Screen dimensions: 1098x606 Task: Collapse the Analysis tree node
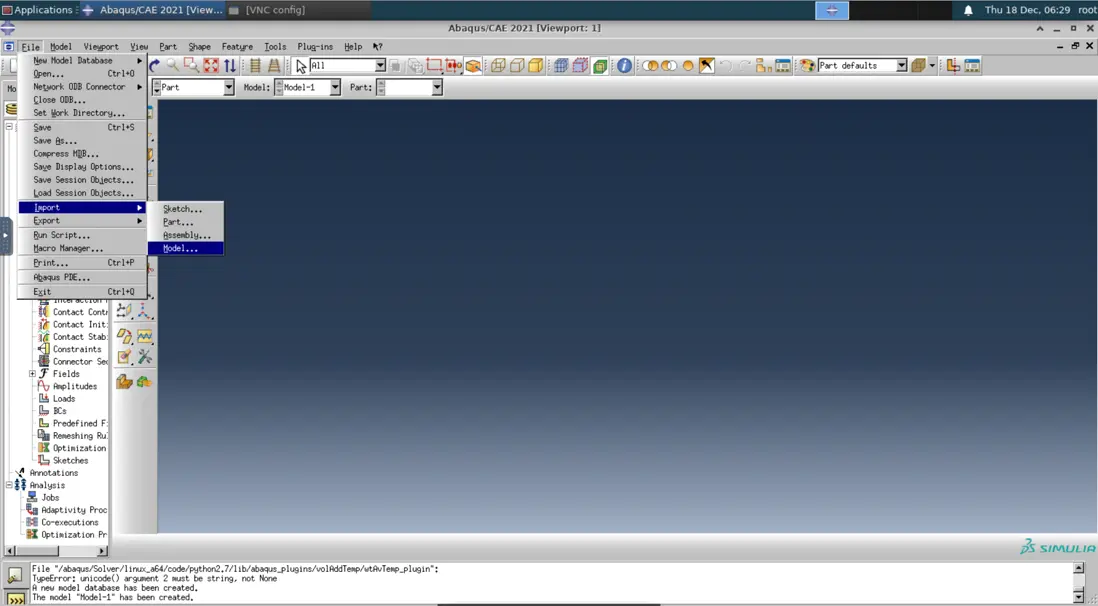(x=9, y=485)
